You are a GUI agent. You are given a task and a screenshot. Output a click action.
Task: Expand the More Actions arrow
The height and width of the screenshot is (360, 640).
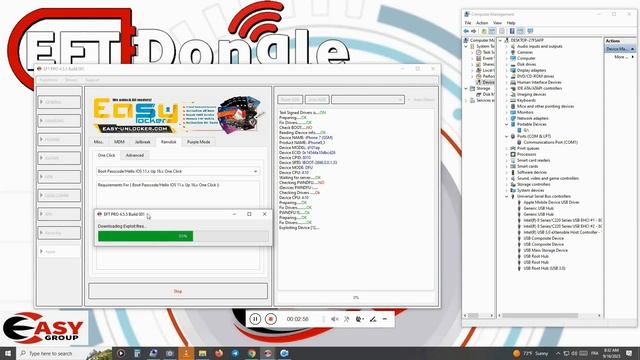[633, 57]
